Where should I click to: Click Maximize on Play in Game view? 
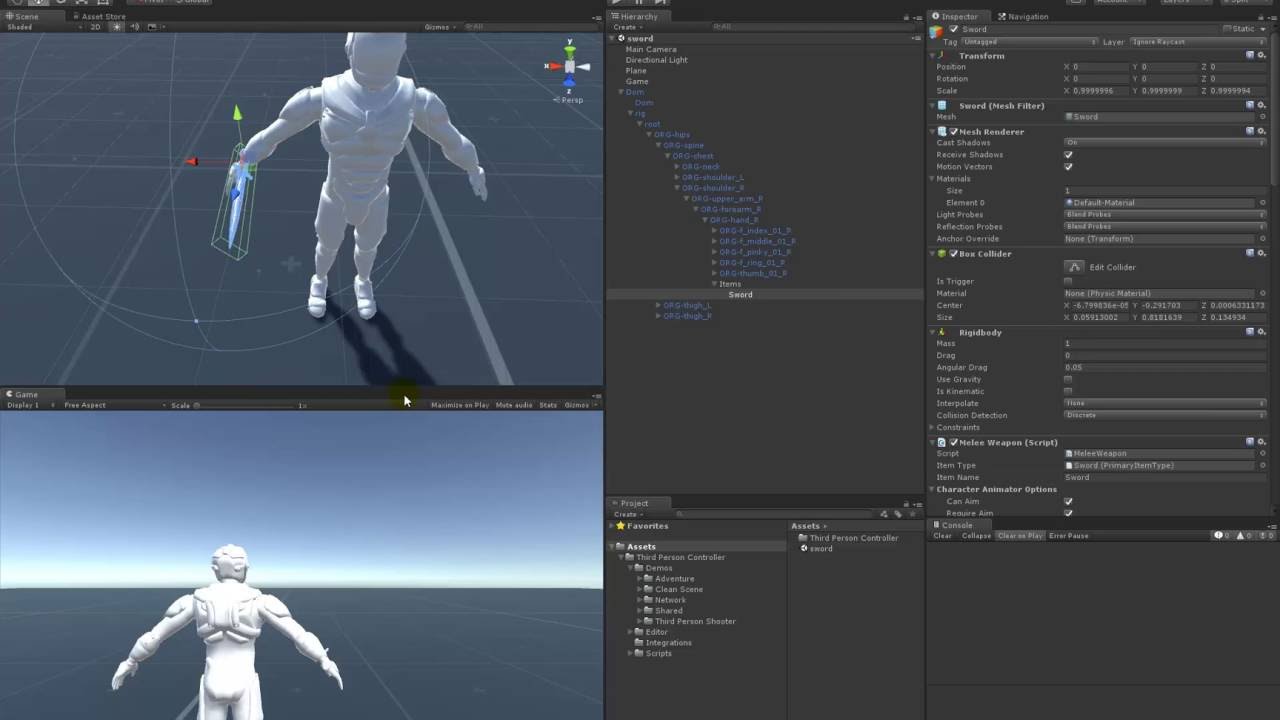click(460, 405)
